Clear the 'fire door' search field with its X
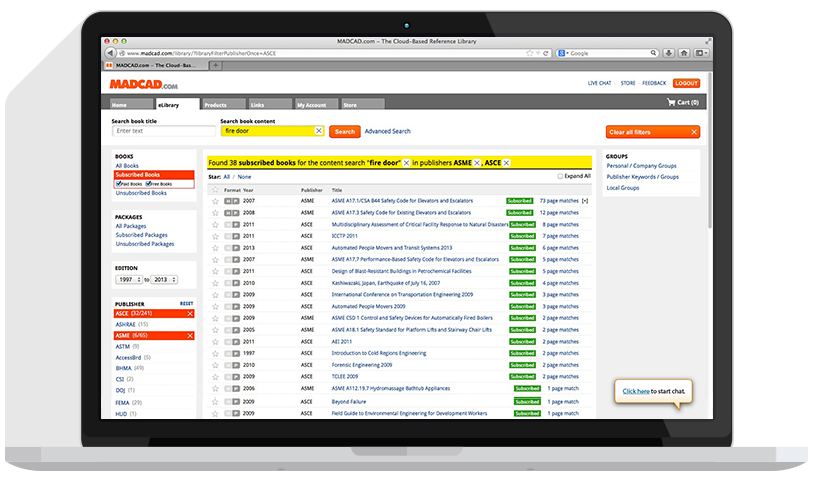The width and height of the screenshot is (813, 486). click(x=319, y=131)
